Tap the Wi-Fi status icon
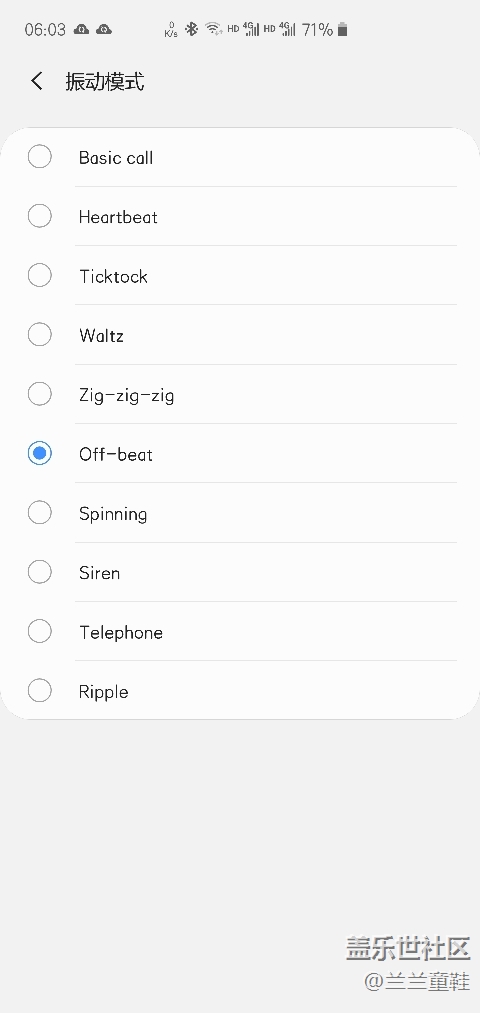Viewport: 480px width, 1013px height. point(213,29)
